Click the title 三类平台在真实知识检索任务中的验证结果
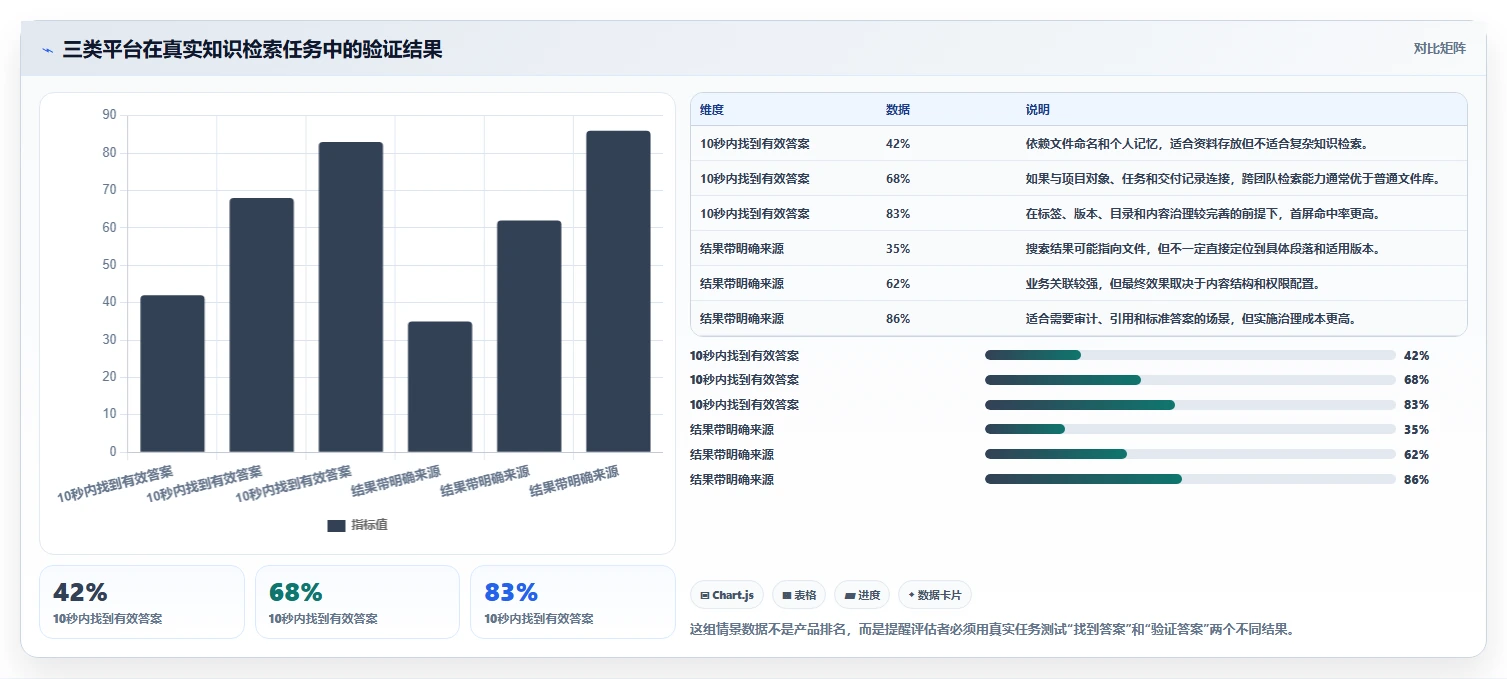Screen dimensions: 1507x679 tap(252, 49)
